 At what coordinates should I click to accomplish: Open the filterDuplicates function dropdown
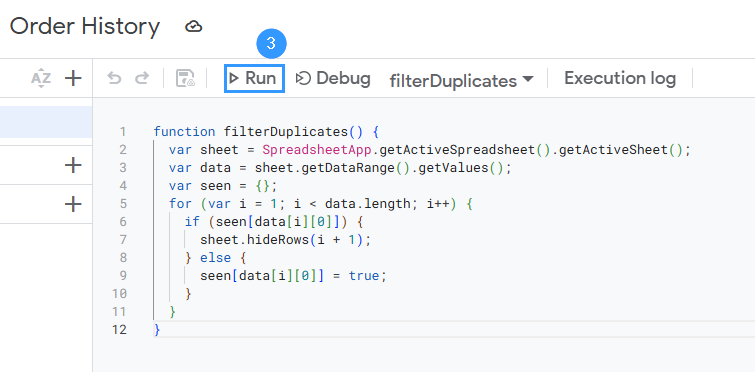tap(461, 79)
